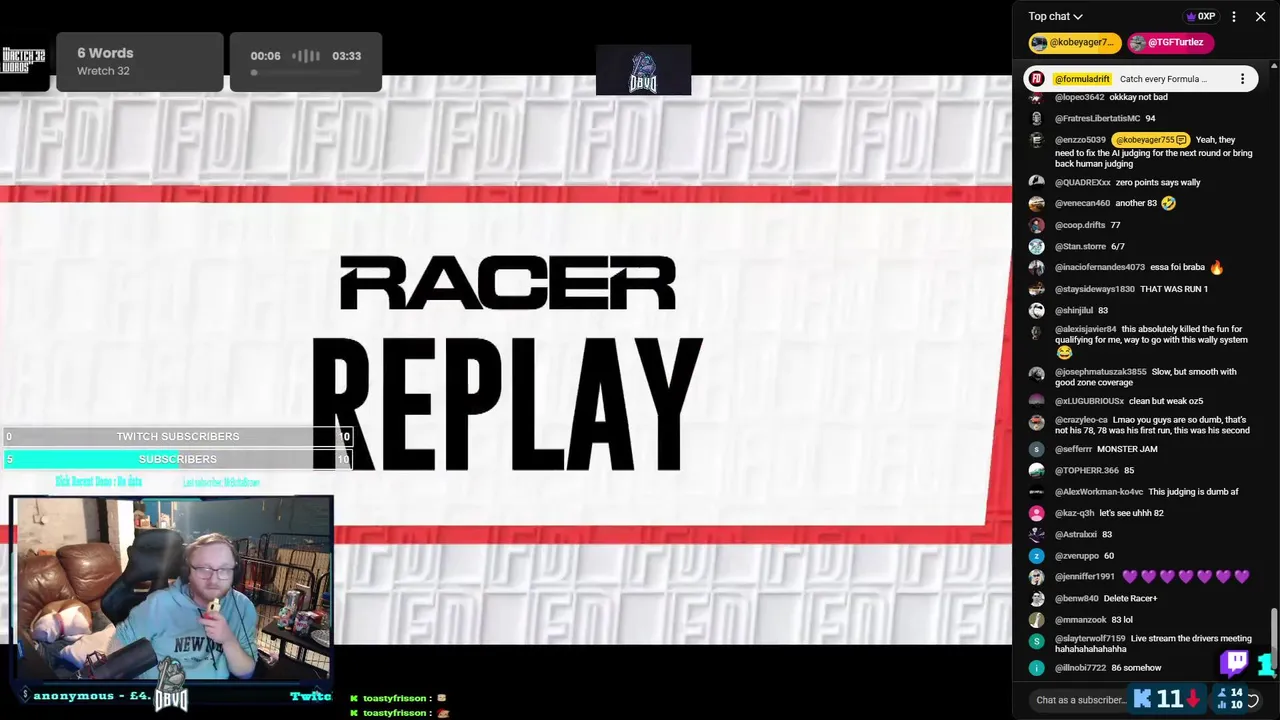
Task: Click @slayterwolf7159's avatar
Action: click(1037, 641)
